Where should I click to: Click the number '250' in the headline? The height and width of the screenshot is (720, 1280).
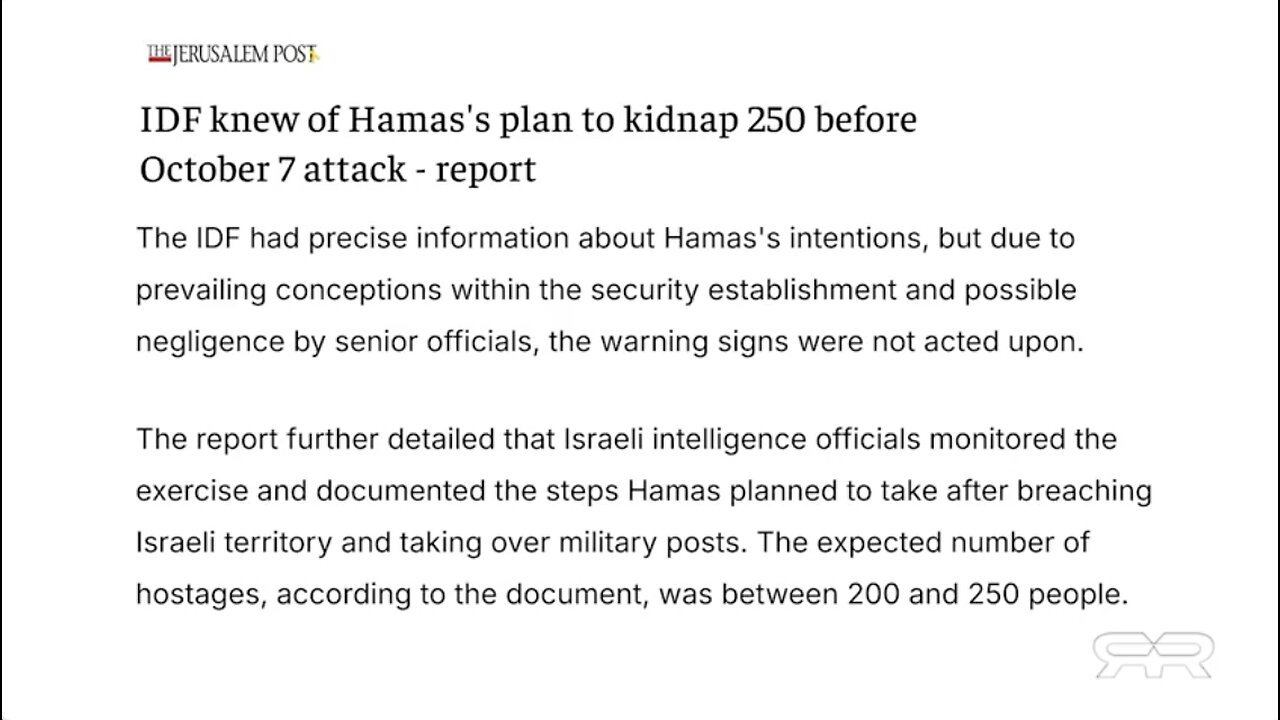[775, 120]
